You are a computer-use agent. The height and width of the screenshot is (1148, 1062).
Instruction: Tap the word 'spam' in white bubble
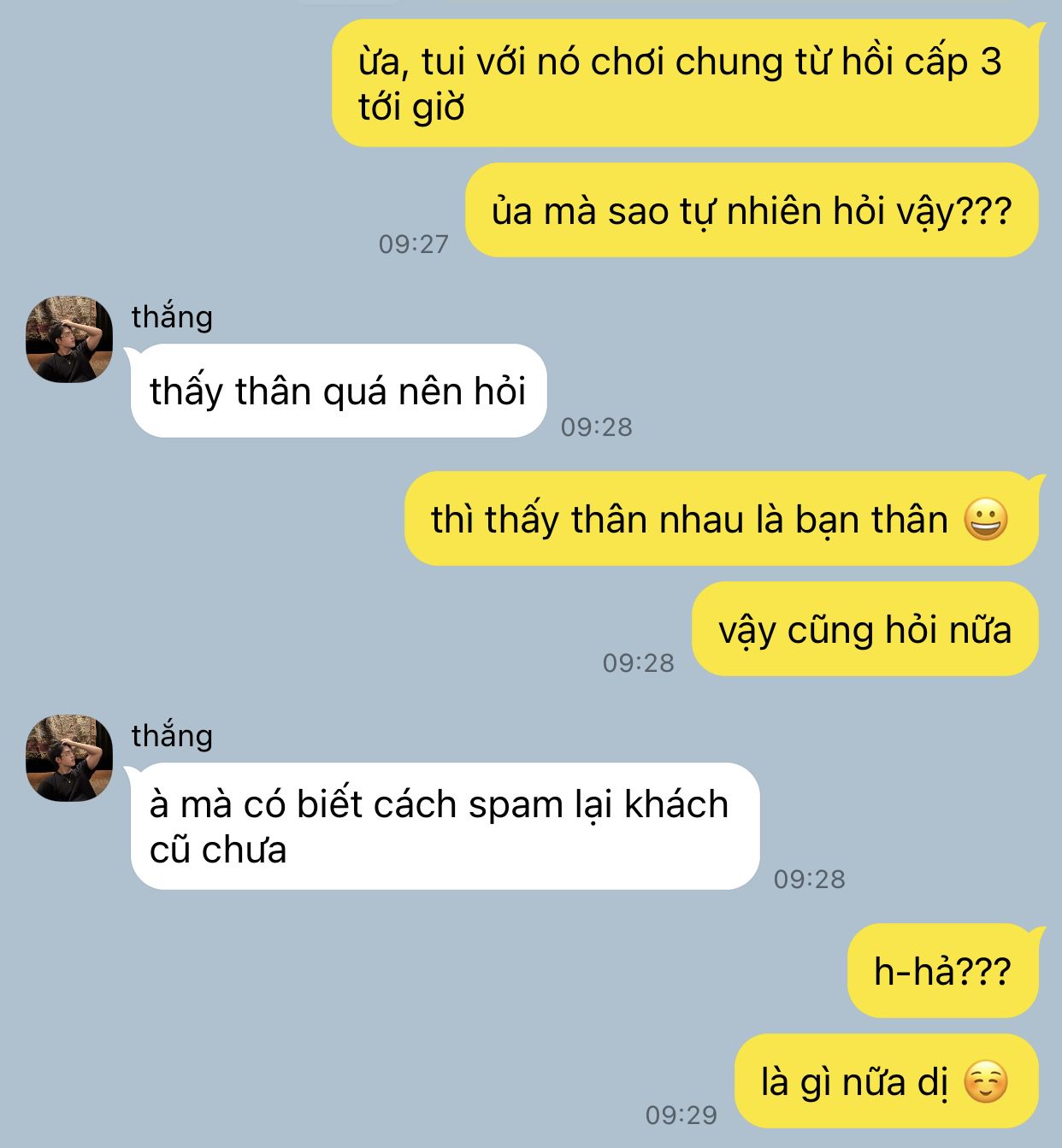pyautogui.click(x=516, y=806)
